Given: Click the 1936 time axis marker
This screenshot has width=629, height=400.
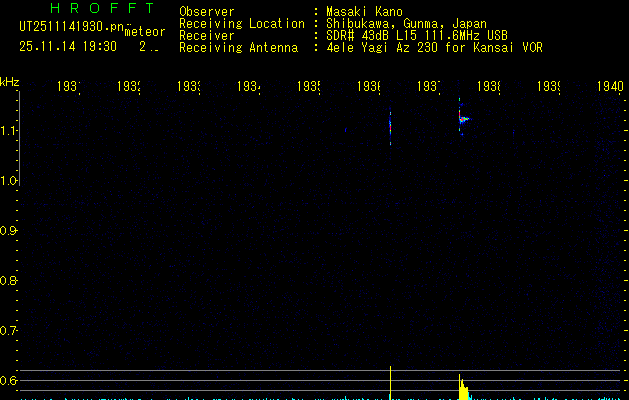Looking at the screenshot, I should point(369,87).
